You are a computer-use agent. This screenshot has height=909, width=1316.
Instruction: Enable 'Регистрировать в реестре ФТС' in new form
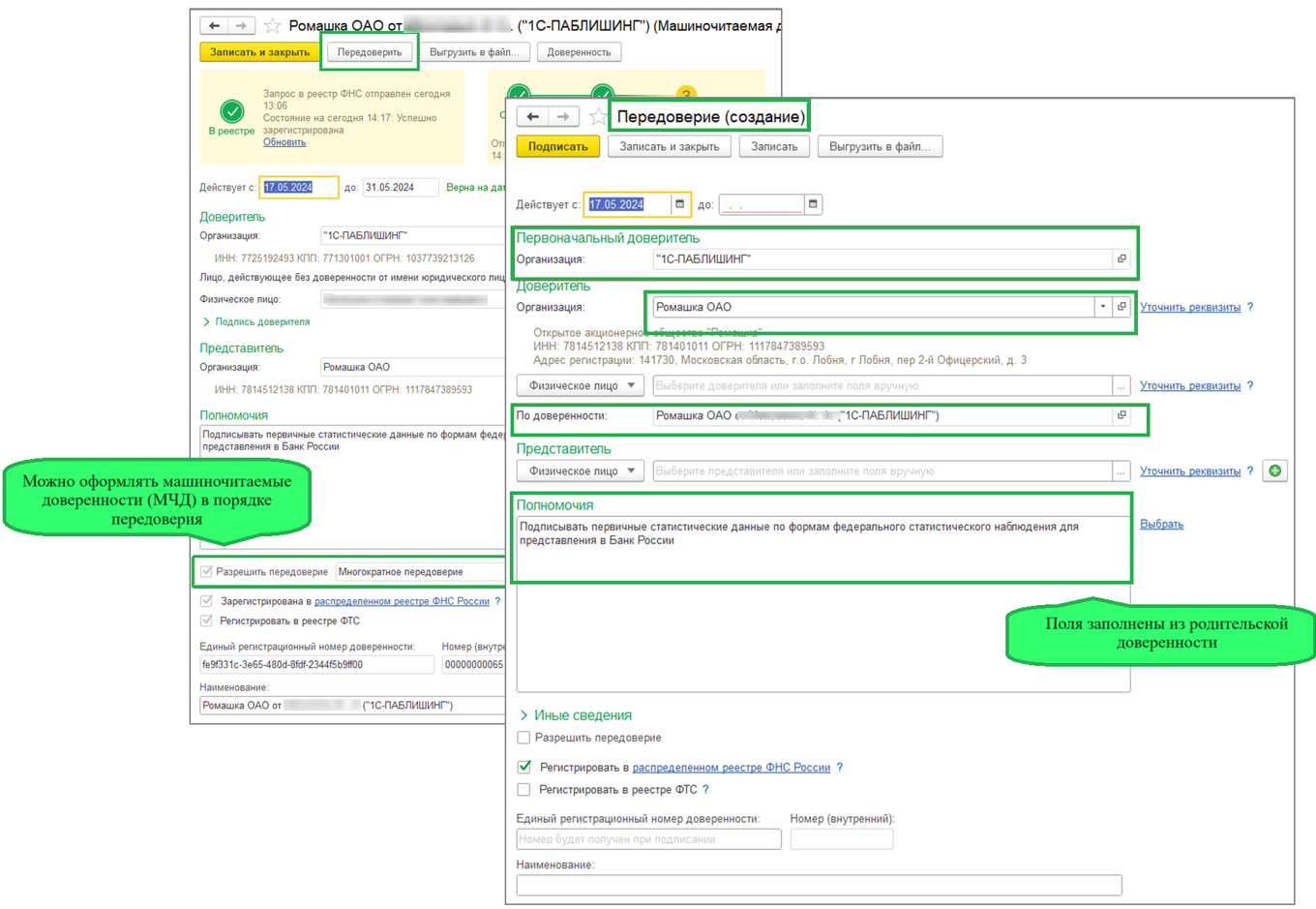pyautogui.click(x=524, y=790)
